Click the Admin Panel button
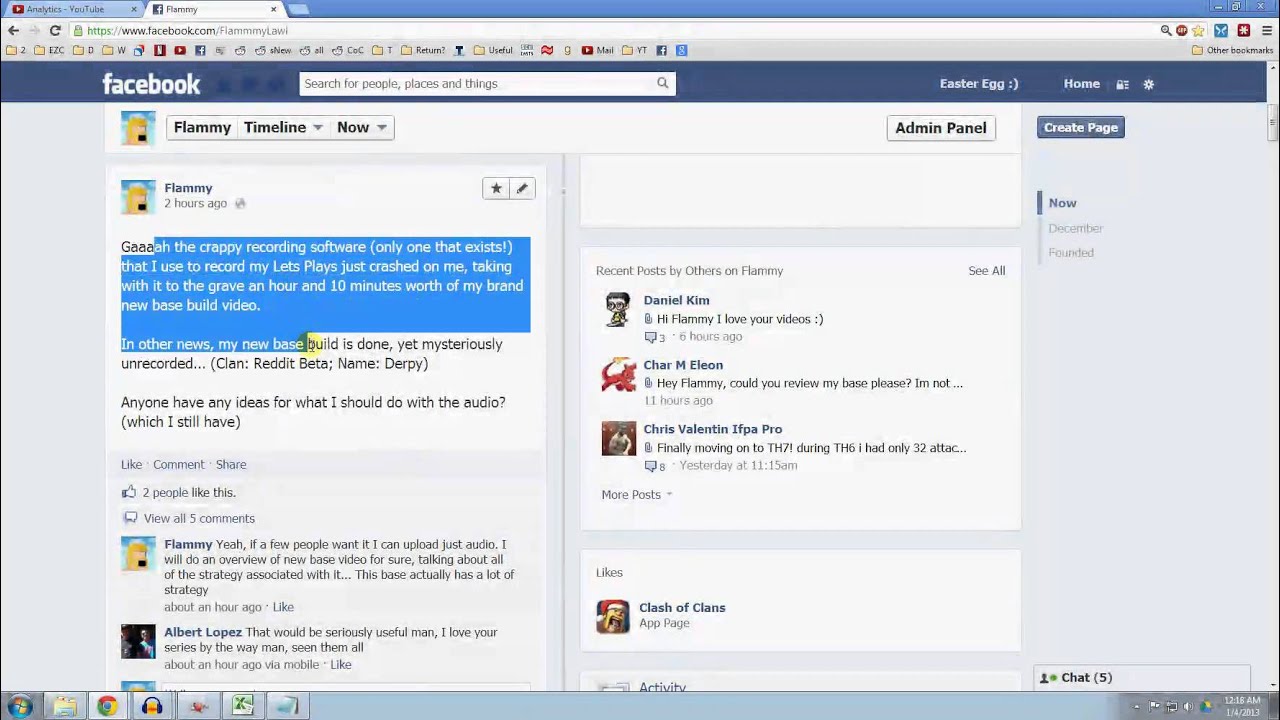Image resolution: width=1280 pixels, height=720 pixels. [940, 127]
